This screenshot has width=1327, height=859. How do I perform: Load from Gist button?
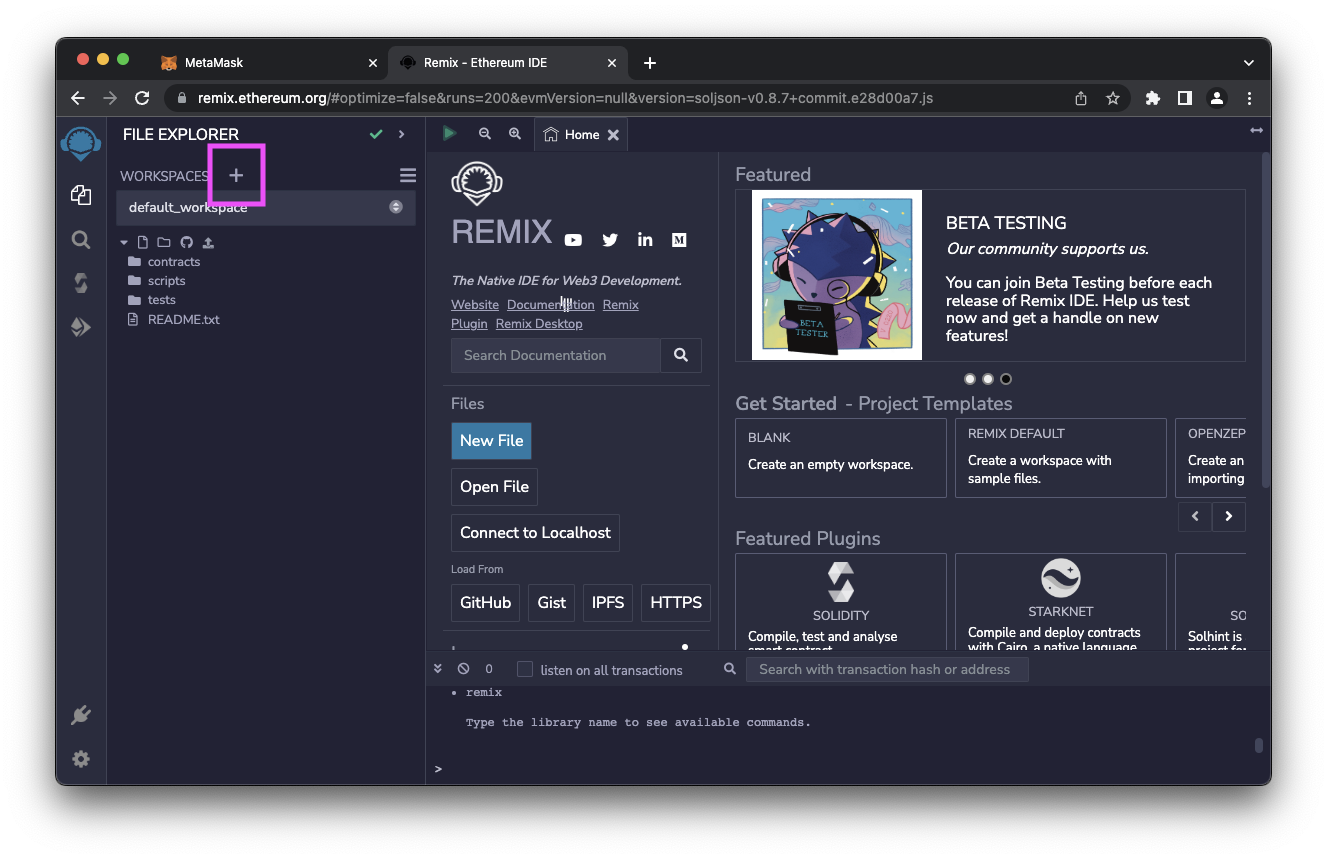[x=551, y=602]
